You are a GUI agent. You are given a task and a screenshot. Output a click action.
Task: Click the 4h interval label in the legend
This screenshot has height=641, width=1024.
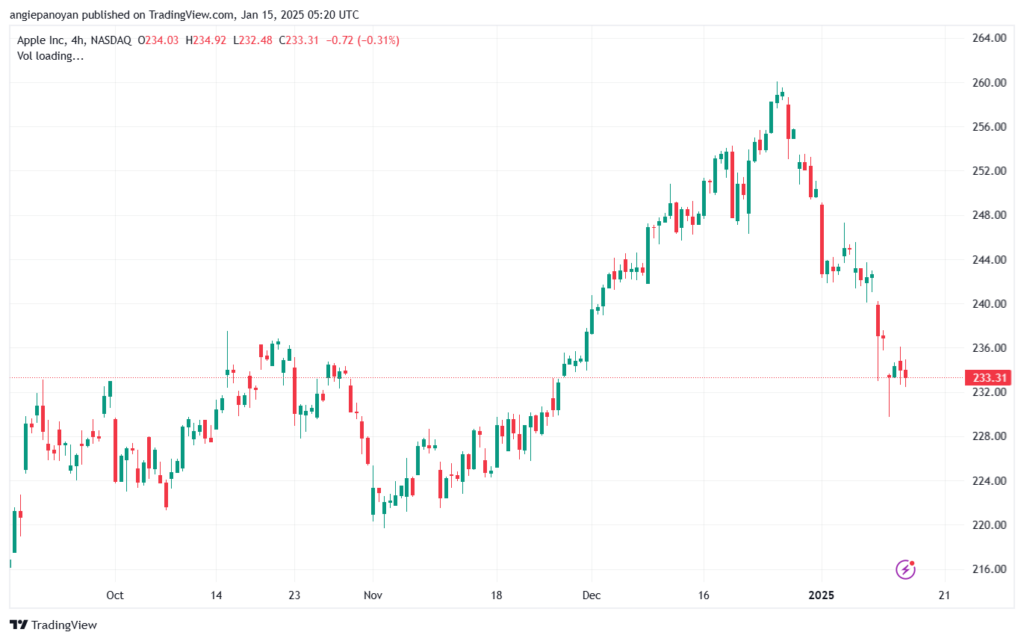pos(78,40)
